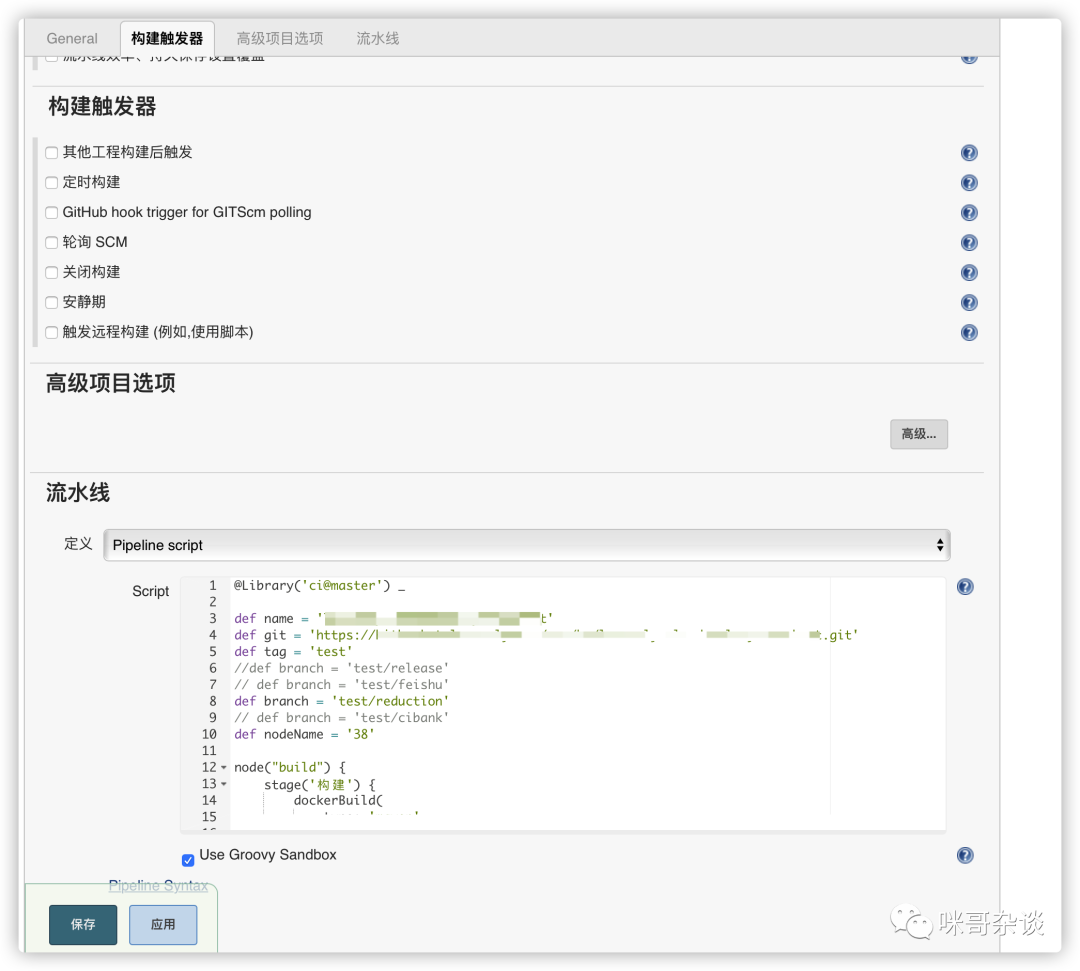Screen dimensions: 1080x971
Task: Click the commented 'test/cibank' branch line
Action: point(341,718)
